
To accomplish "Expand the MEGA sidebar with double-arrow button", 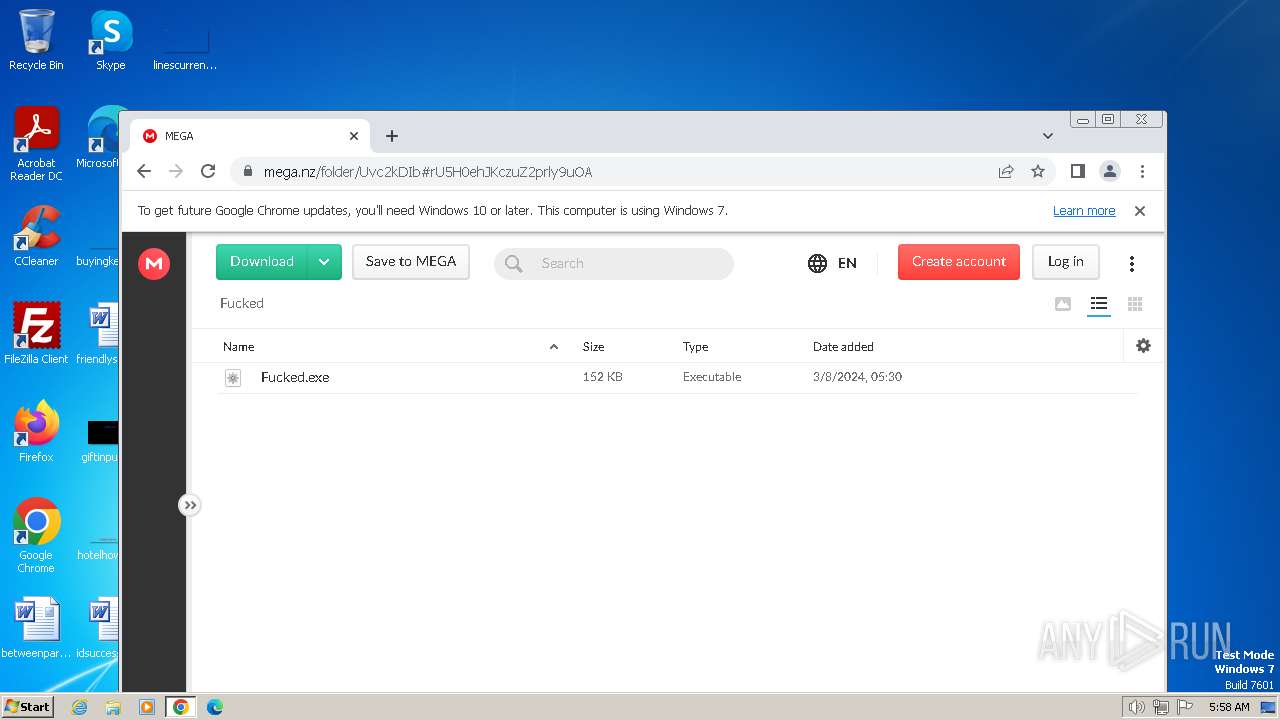I will click(x=190, y=505).
